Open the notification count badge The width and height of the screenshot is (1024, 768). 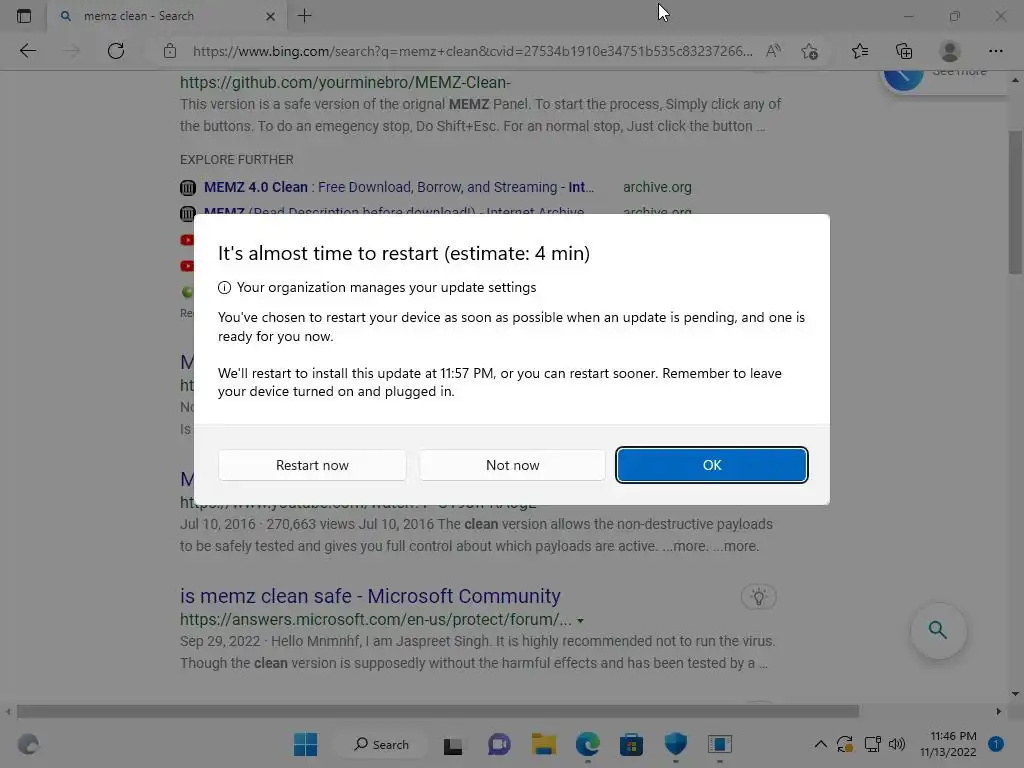tap(996, 744)
